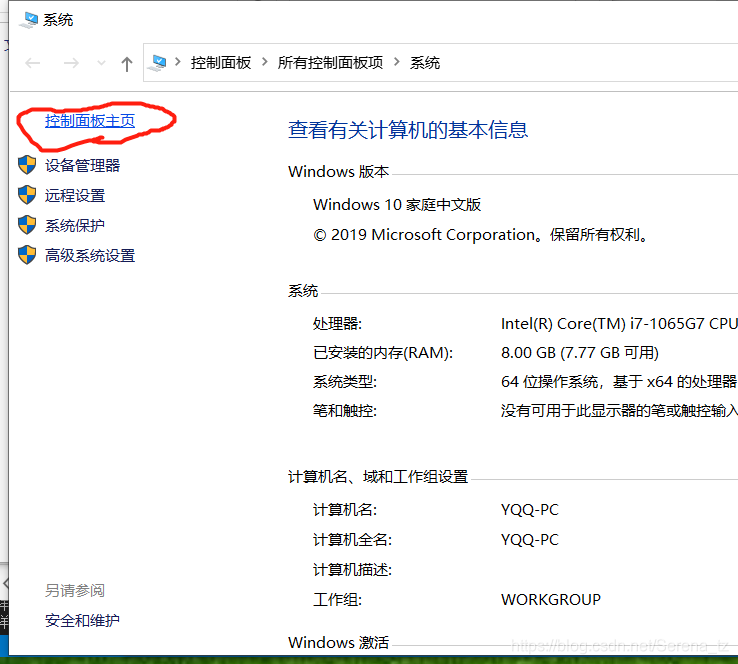Click the 2019 Microsoft Corporation copyright line

tap(481, 234)
